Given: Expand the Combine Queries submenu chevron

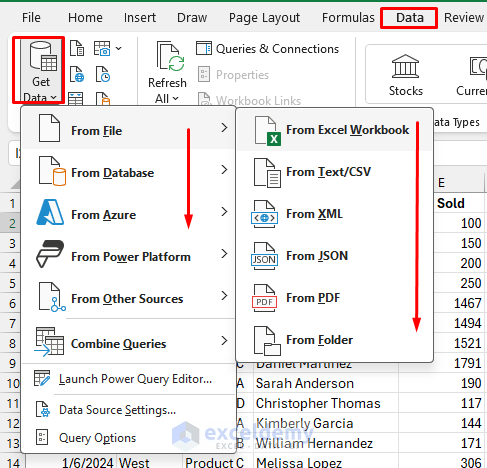Looking at the screenshot, I should pos(224,341).
